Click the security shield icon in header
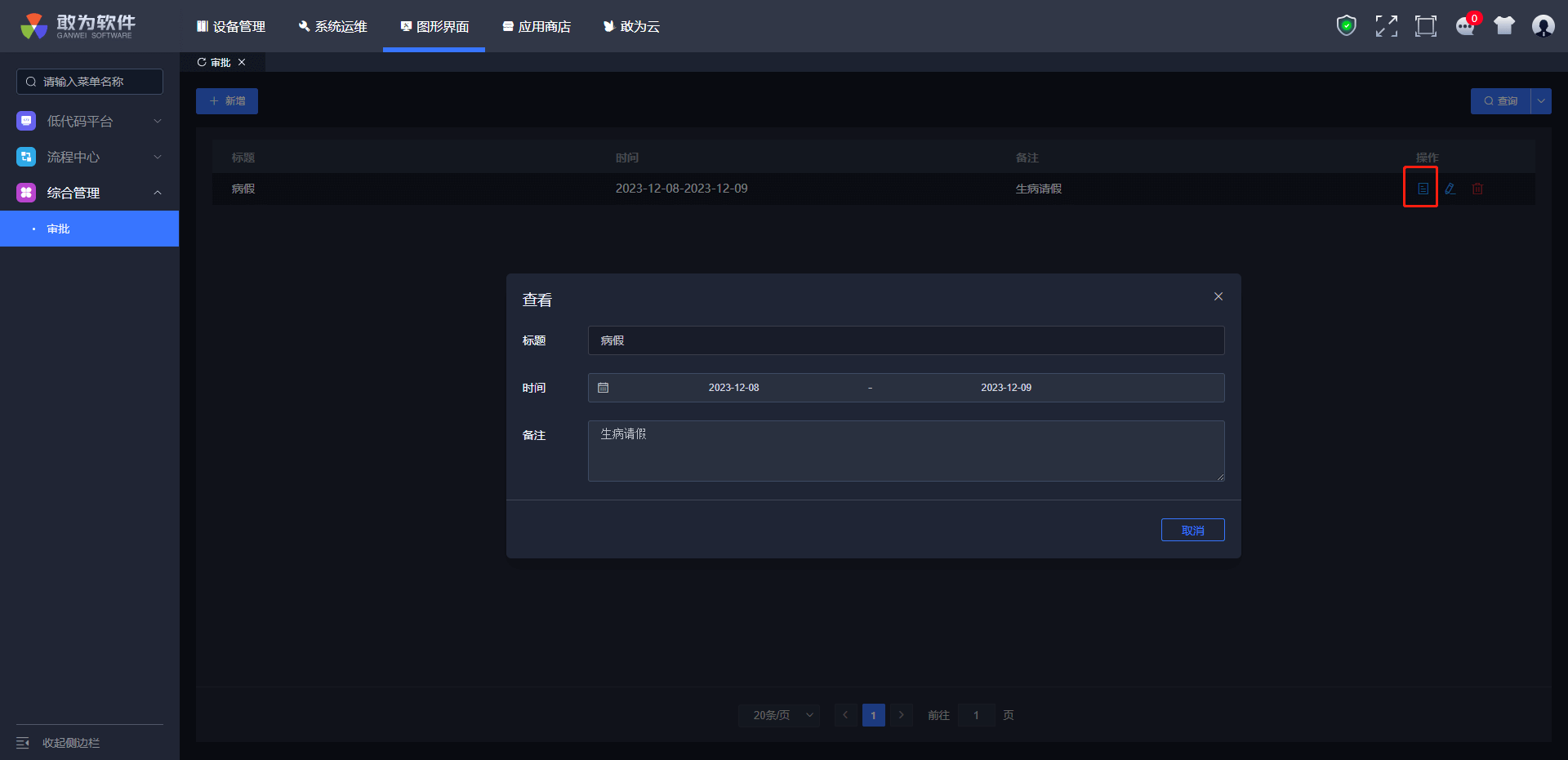The height and width of the screenshot is (760, 1568). click(x=1346, y=26)
